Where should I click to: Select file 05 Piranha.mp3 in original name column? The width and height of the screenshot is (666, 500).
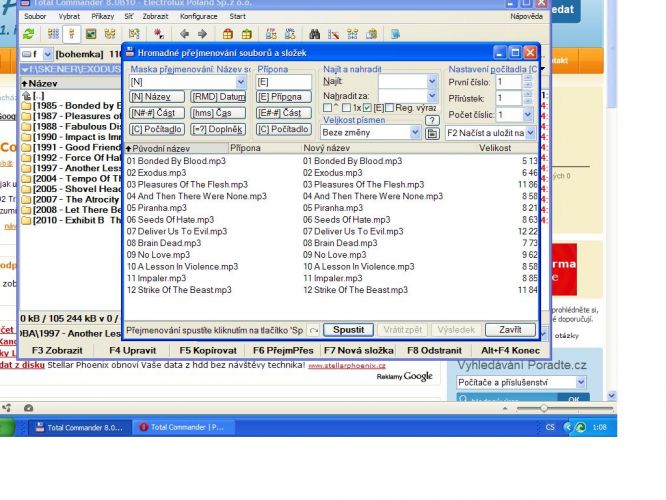[x=157, y=208]
